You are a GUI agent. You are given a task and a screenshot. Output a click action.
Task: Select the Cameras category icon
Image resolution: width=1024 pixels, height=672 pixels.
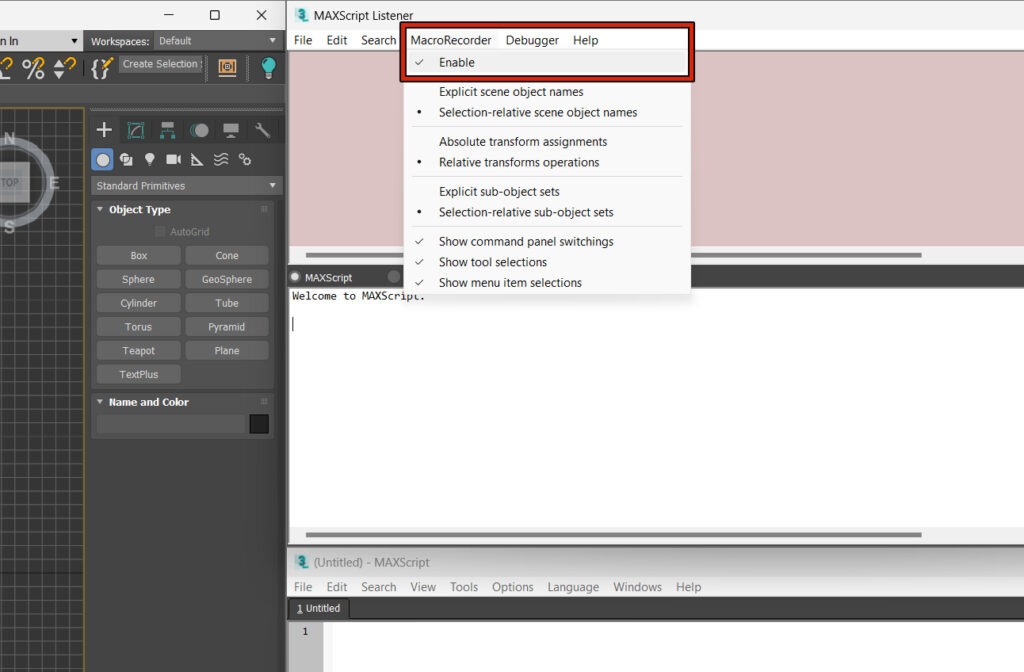[x=173, y=159]
